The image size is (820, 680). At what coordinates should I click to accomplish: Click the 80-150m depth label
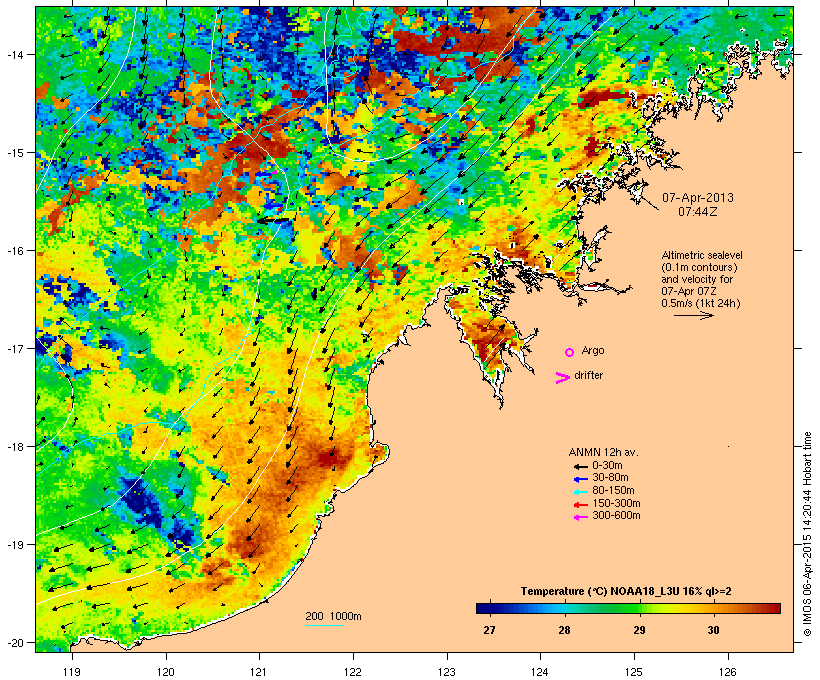coord(613,491)
